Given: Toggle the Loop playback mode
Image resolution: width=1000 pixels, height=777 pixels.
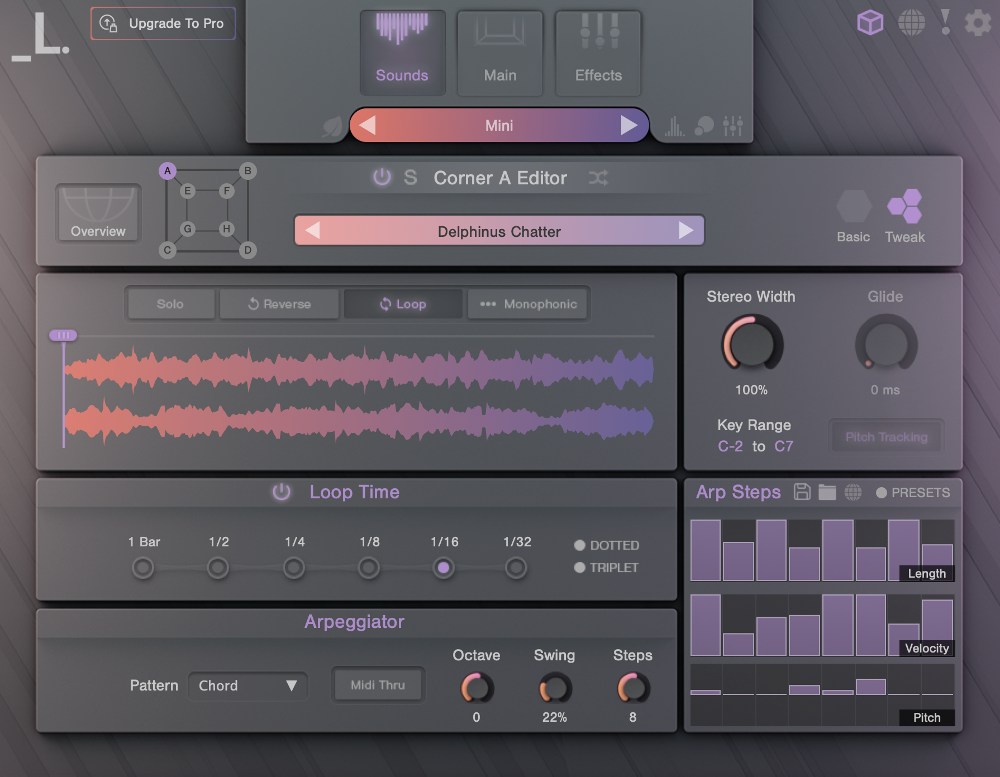Looking at the screenshot, I should point(403,303).
